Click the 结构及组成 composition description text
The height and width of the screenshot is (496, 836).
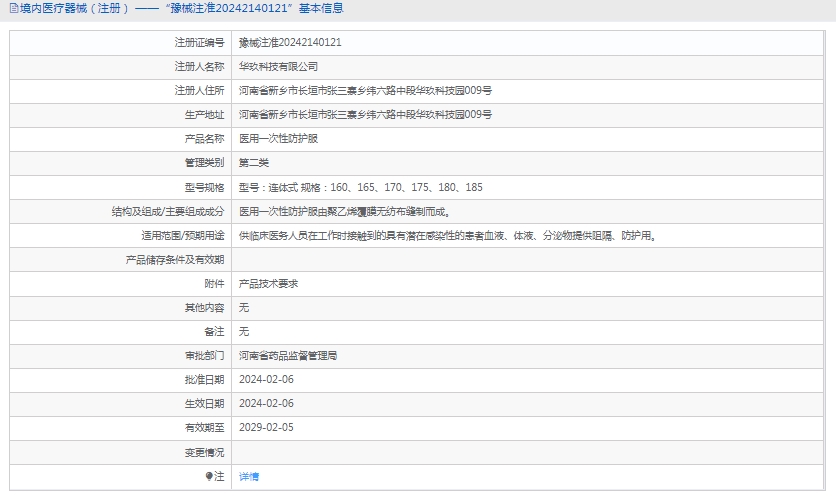344,212
